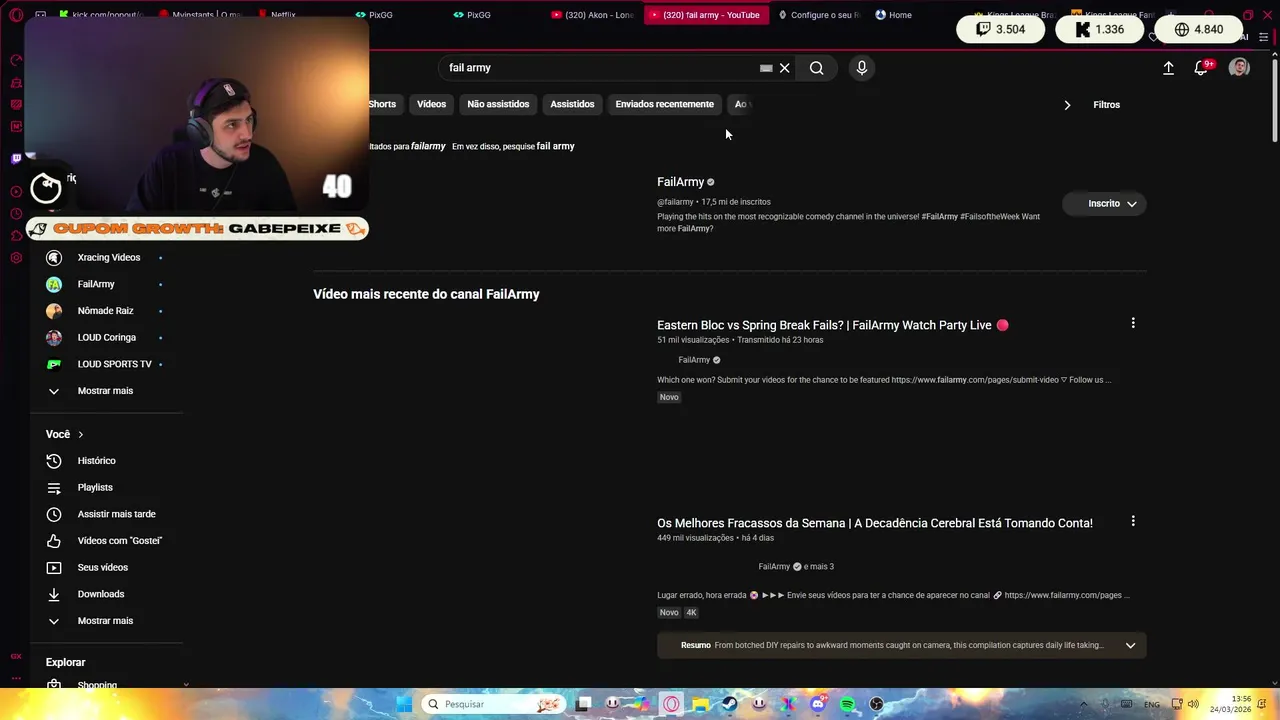
Task: Switch to the Akon browser tab
Action: tap(592, 15)
